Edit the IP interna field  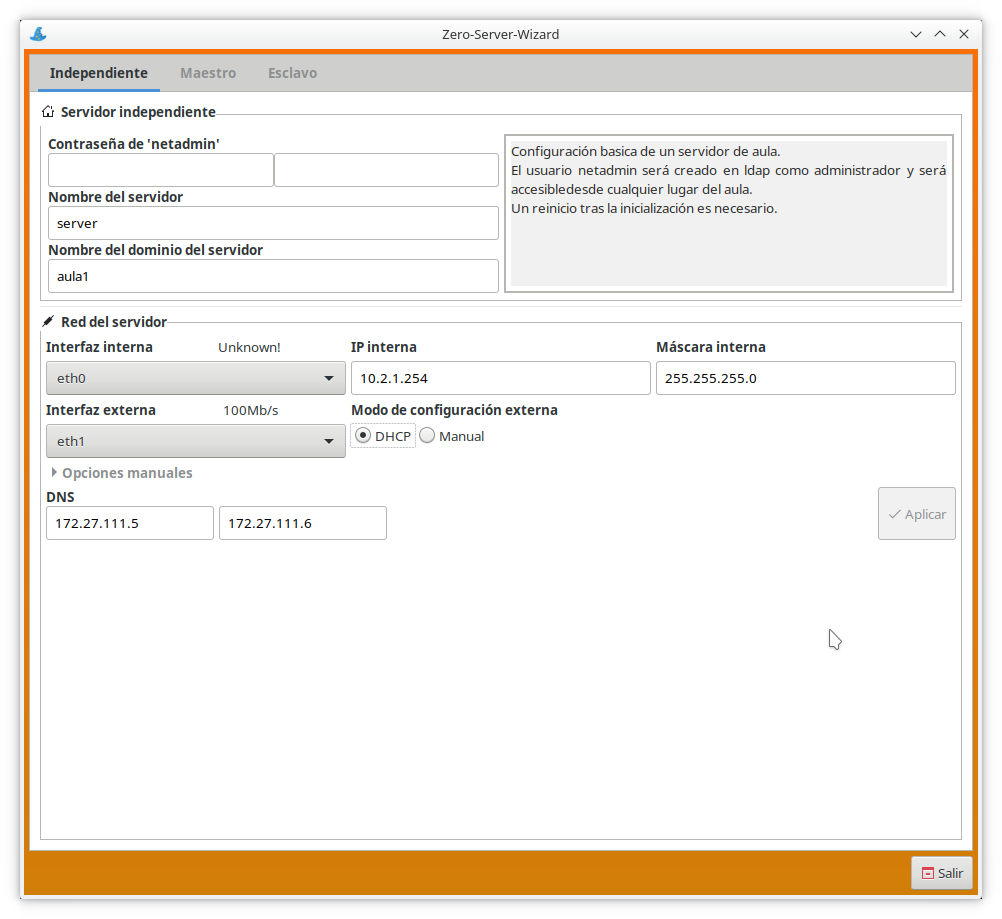[x=500, y=379]
